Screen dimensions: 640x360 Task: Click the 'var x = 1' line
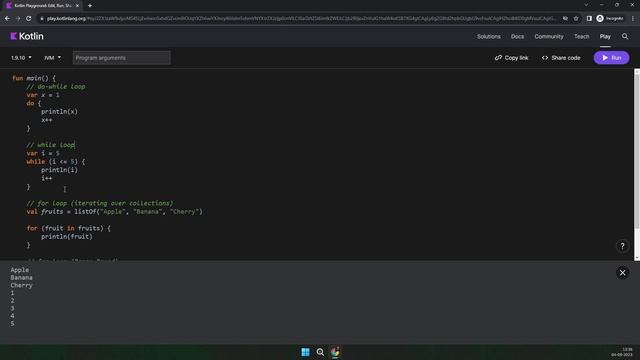pos(43,95)
